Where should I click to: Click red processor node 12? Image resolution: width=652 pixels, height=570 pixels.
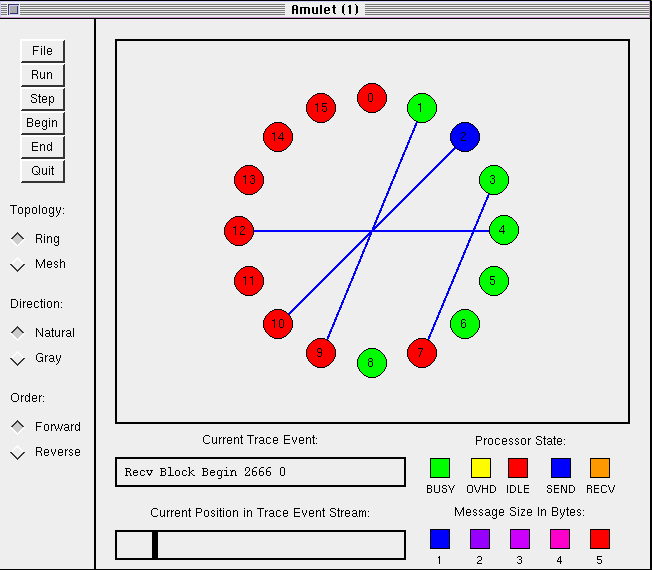tap(239, 231)
